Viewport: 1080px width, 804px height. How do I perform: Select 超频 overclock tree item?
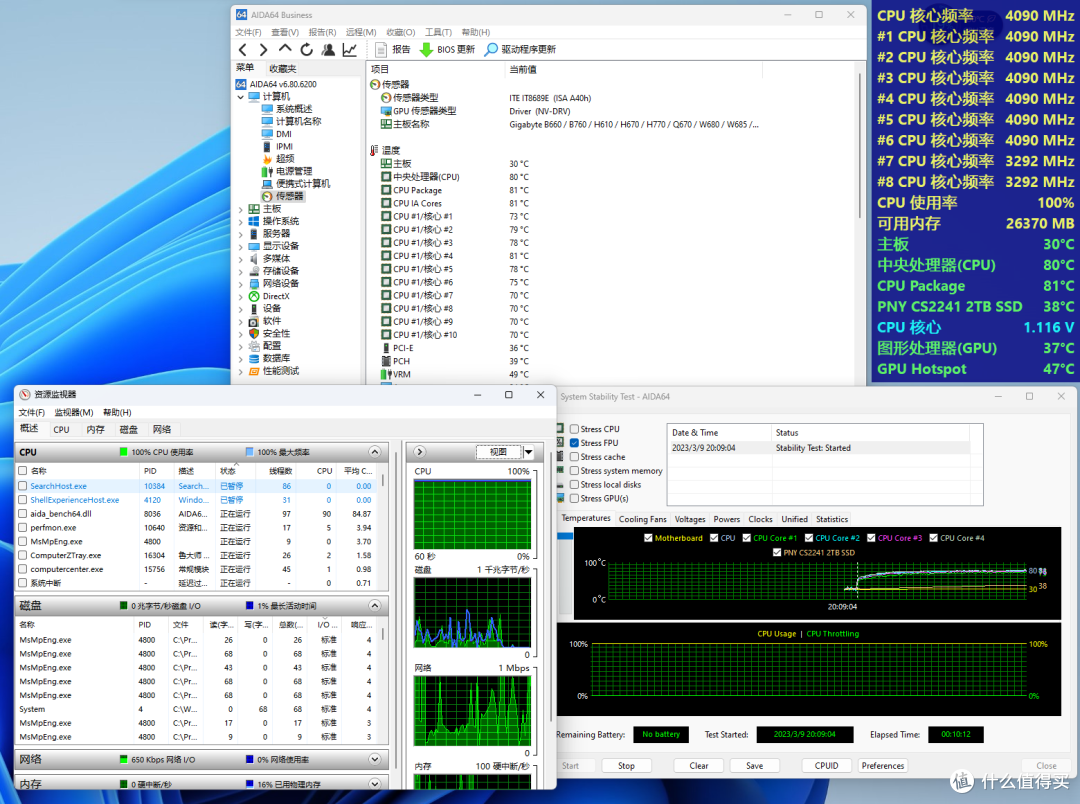[278, 158]
